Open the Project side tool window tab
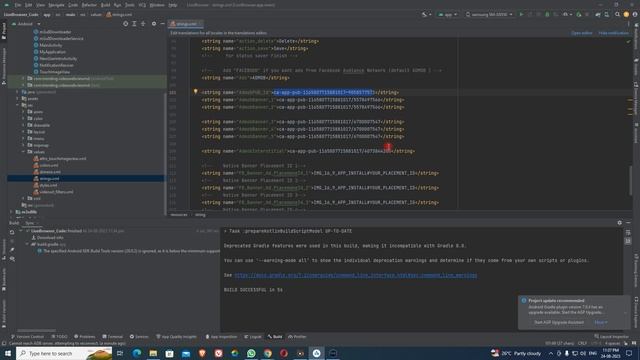The height and width of the screenshot is (360, 640). (4, 31)
